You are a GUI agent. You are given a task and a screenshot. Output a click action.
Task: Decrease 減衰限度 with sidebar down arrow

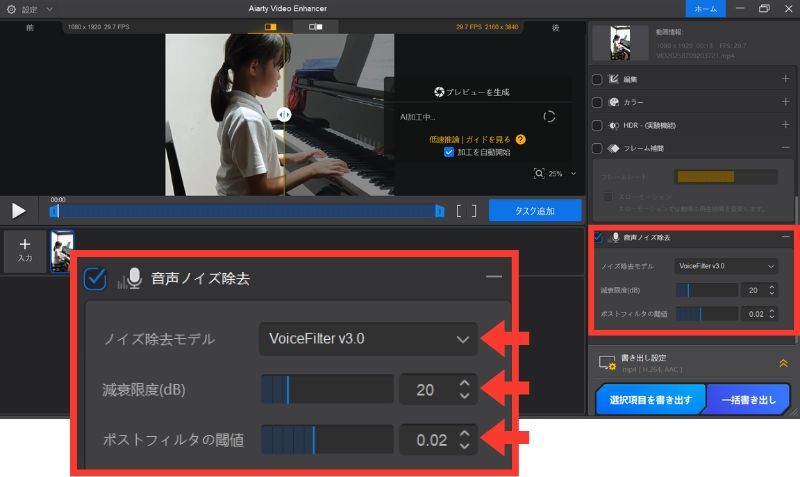772,293
